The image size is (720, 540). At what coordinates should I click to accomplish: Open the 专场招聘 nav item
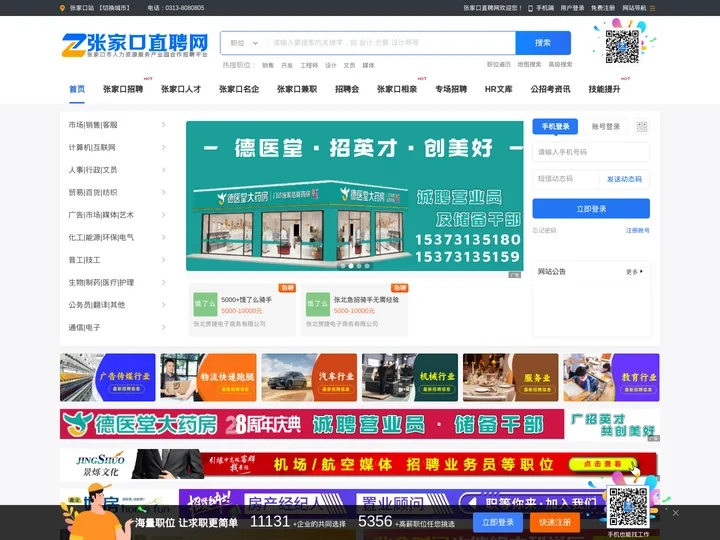(x=451, y=89)
